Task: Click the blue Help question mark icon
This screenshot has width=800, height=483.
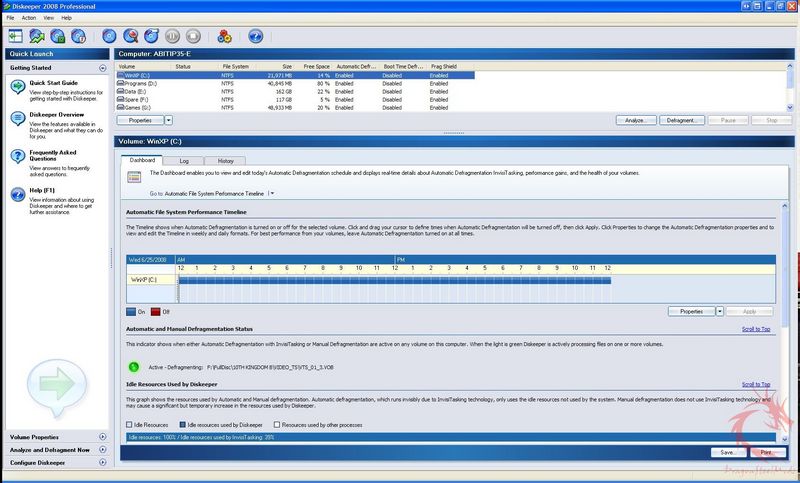Action: pos(255,36)
